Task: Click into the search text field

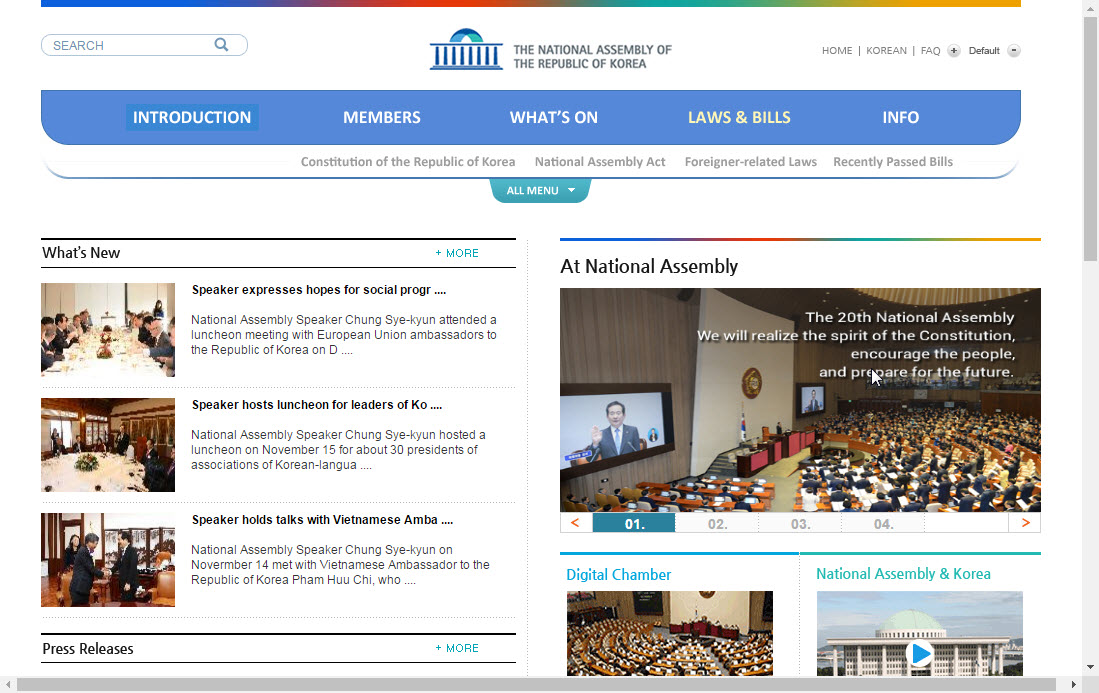Action: tap(130, 45)
